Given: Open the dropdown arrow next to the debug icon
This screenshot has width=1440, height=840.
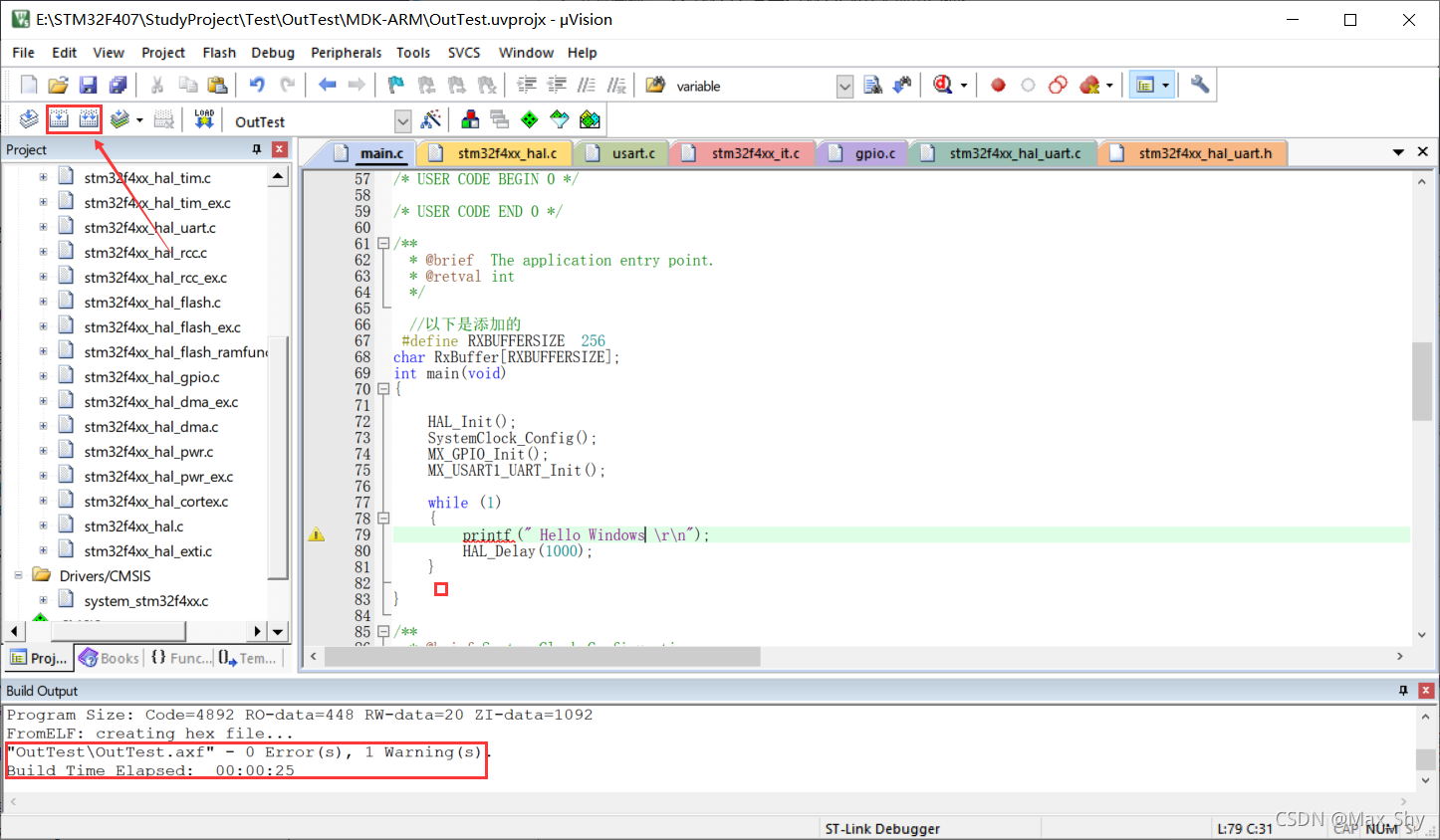Looking at the screenshot, I should click(963, 86).
